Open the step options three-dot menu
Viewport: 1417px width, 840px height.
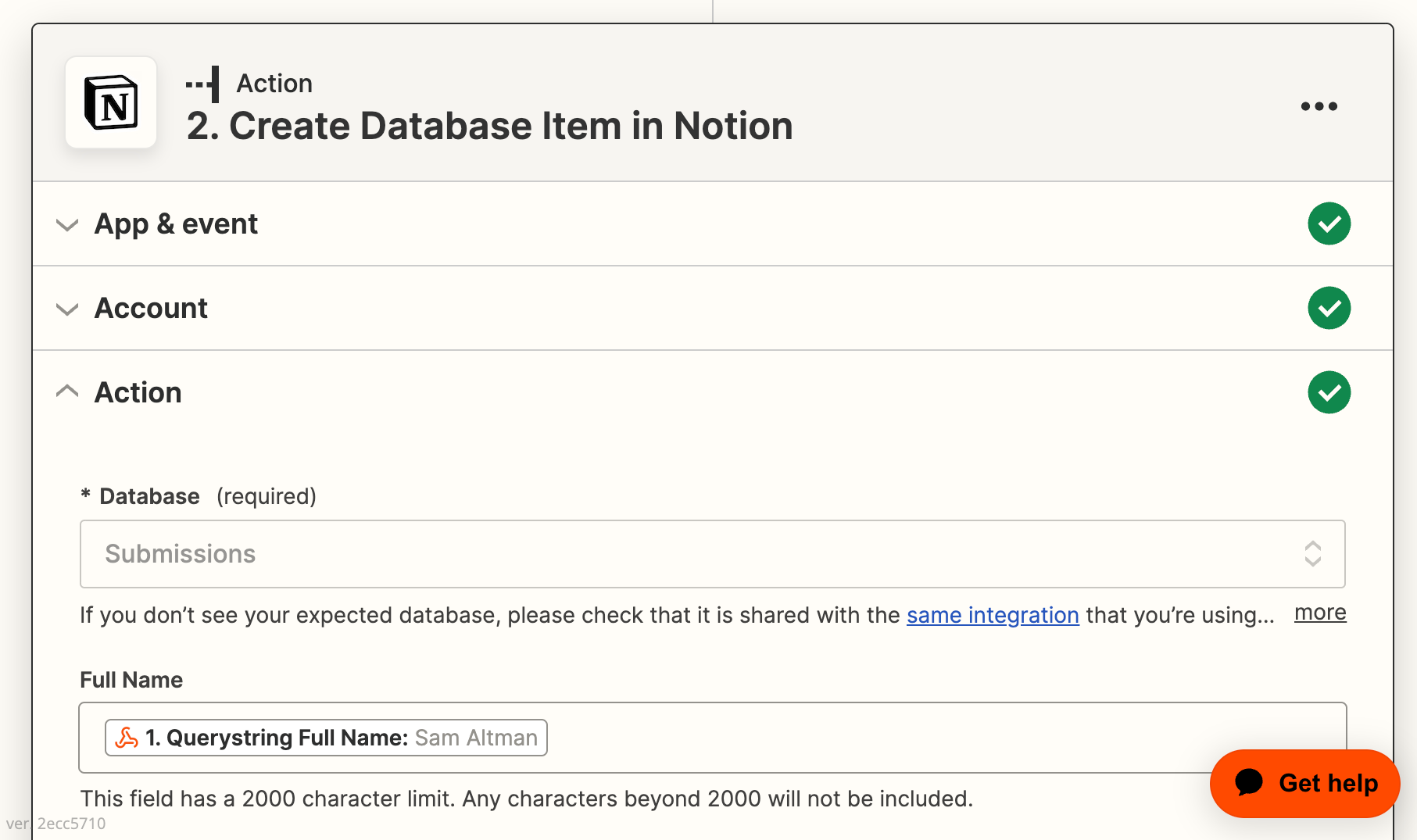[1319, 106]
